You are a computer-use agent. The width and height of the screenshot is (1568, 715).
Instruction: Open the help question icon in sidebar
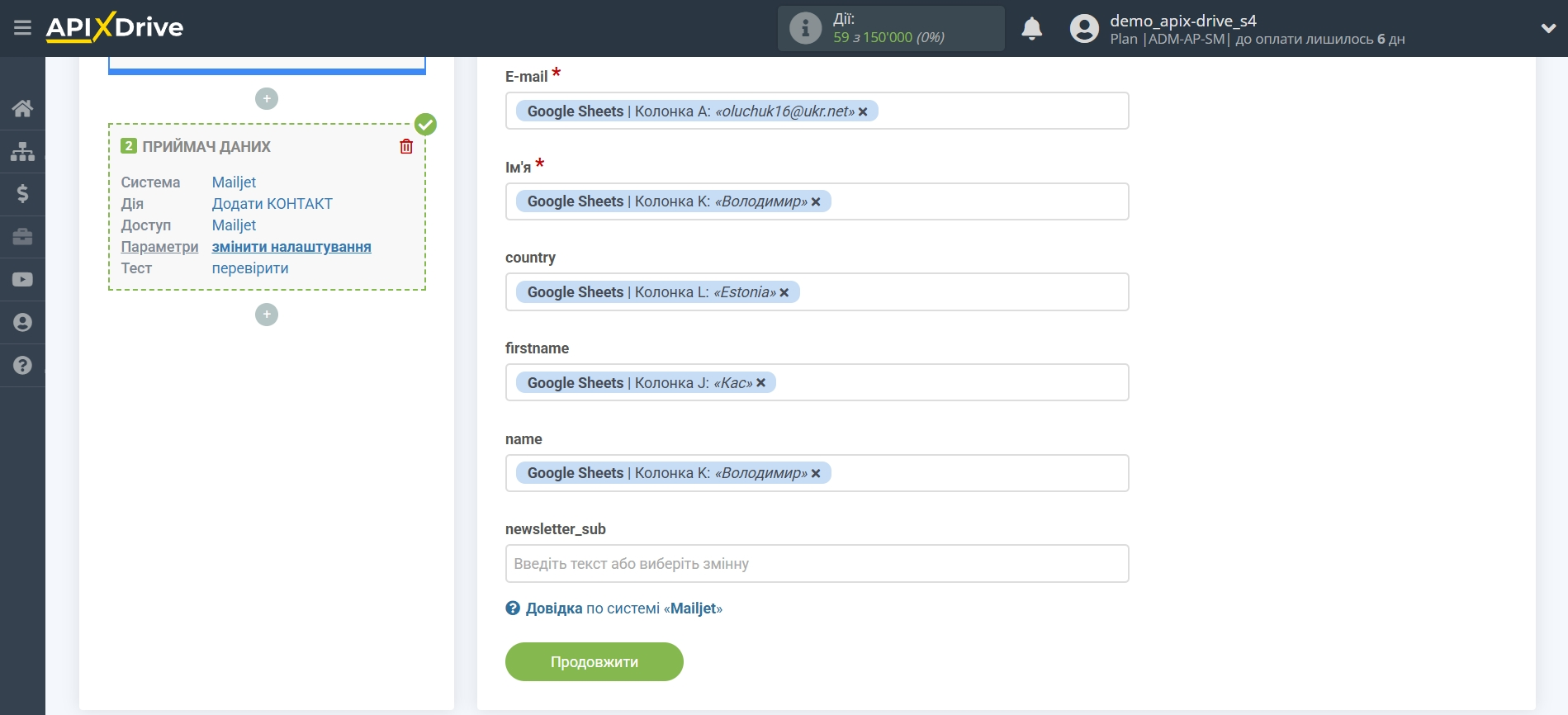pos(22,365)
